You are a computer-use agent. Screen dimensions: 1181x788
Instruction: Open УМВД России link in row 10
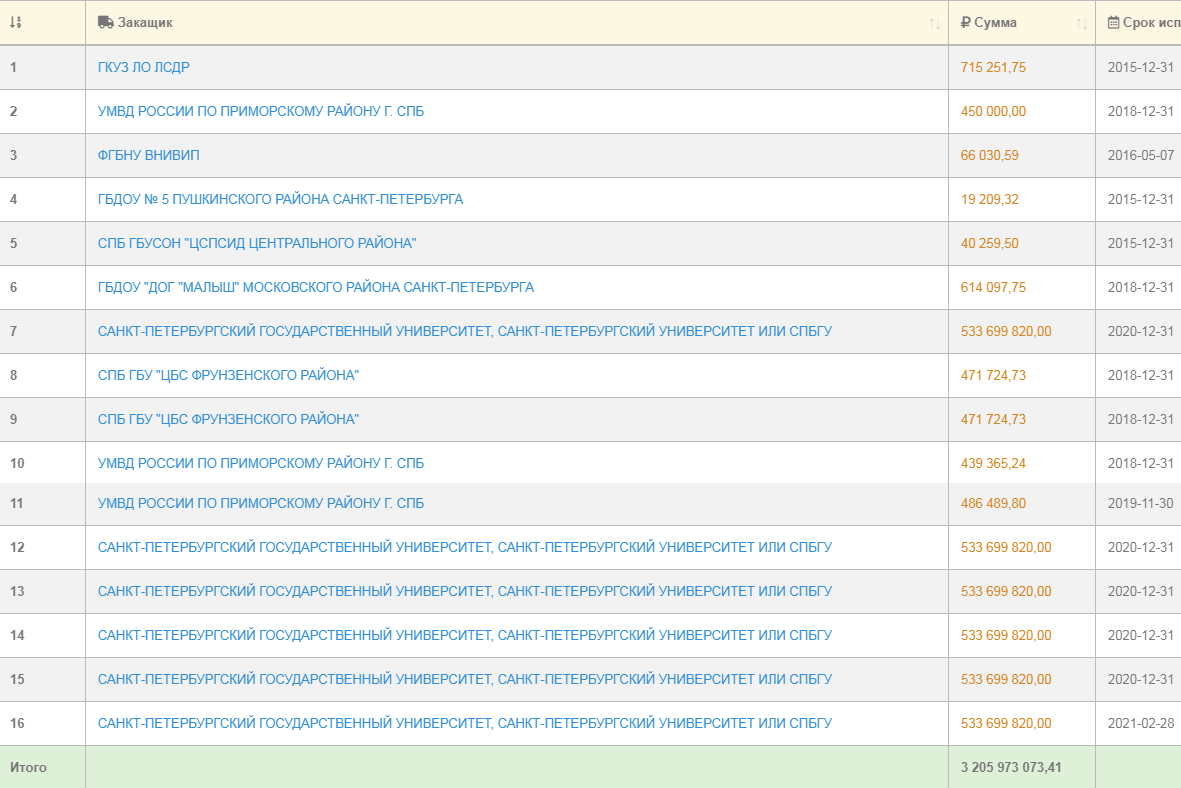261,463
